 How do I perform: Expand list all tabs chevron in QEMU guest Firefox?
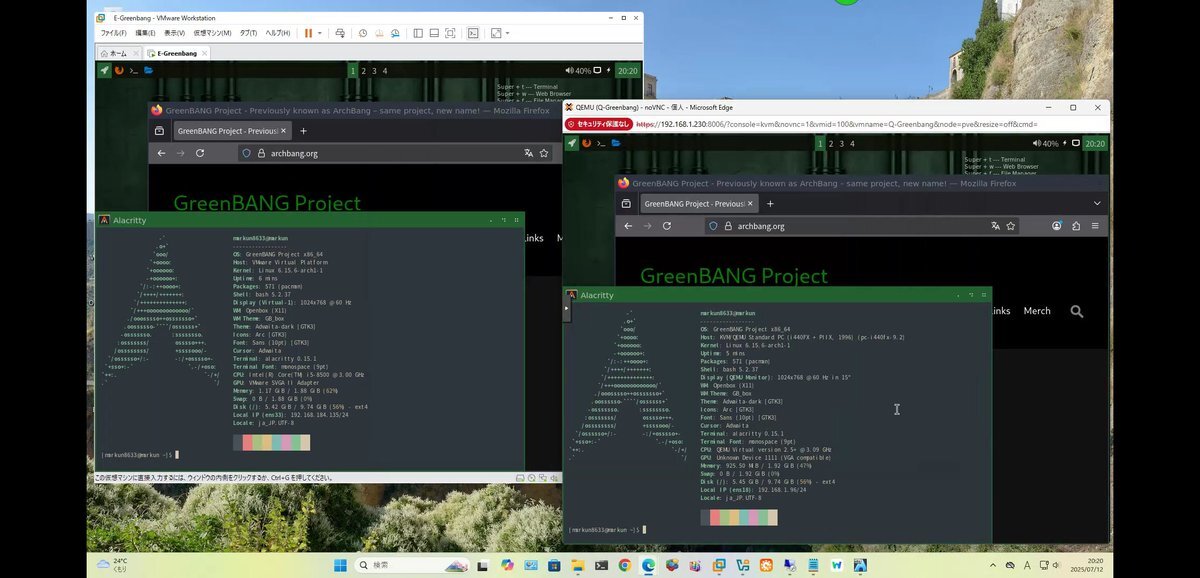tap(1096, 203)
